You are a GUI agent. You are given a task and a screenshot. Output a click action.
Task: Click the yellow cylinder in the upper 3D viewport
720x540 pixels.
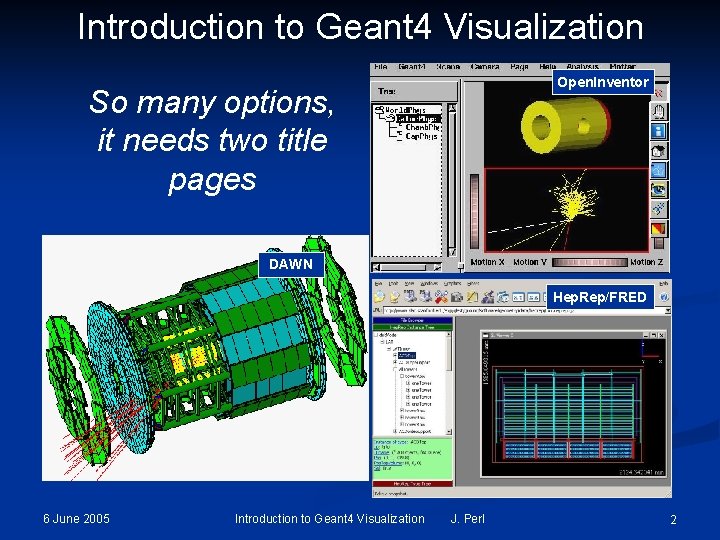pyautogui.click(x=566, y=125)
